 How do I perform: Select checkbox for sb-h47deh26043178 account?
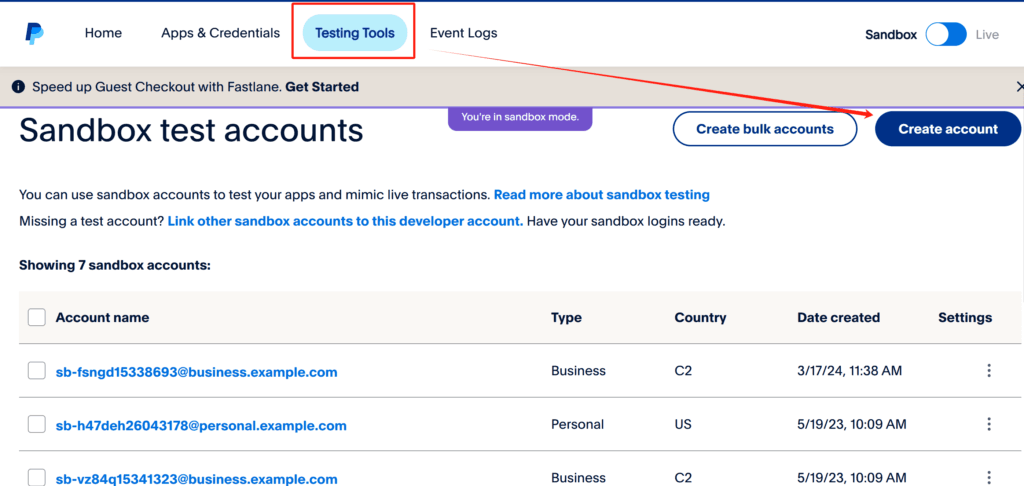click(x=37, y=425)
